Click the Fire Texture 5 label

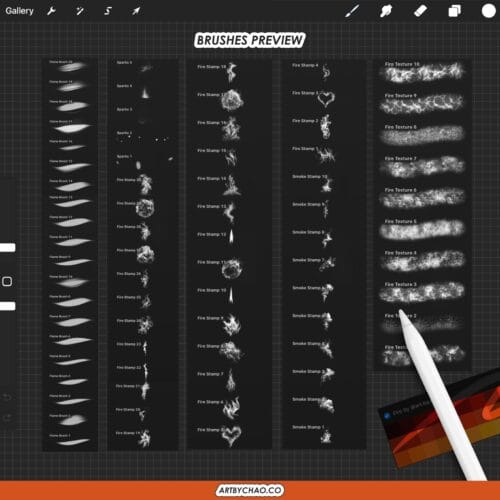pos(400,221)
